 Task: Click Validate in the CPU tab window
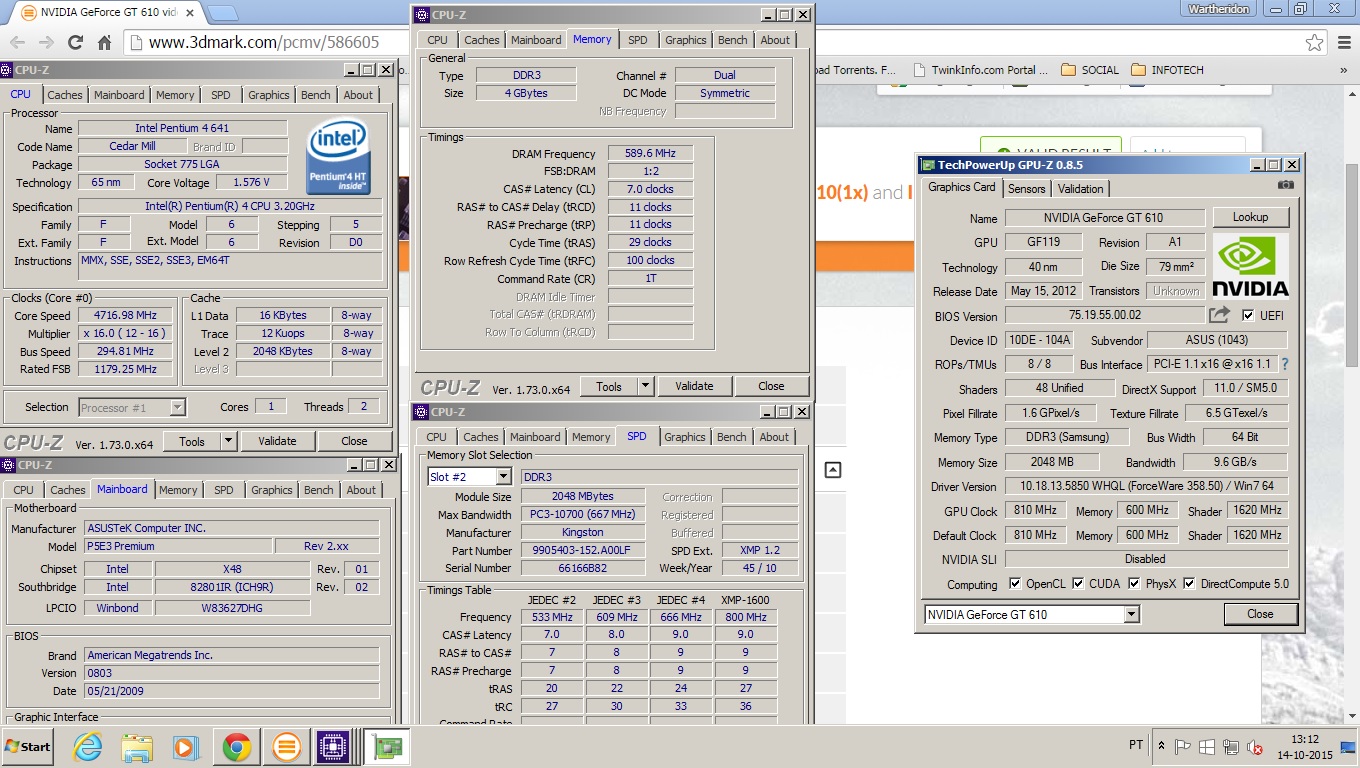click(277, 441)
